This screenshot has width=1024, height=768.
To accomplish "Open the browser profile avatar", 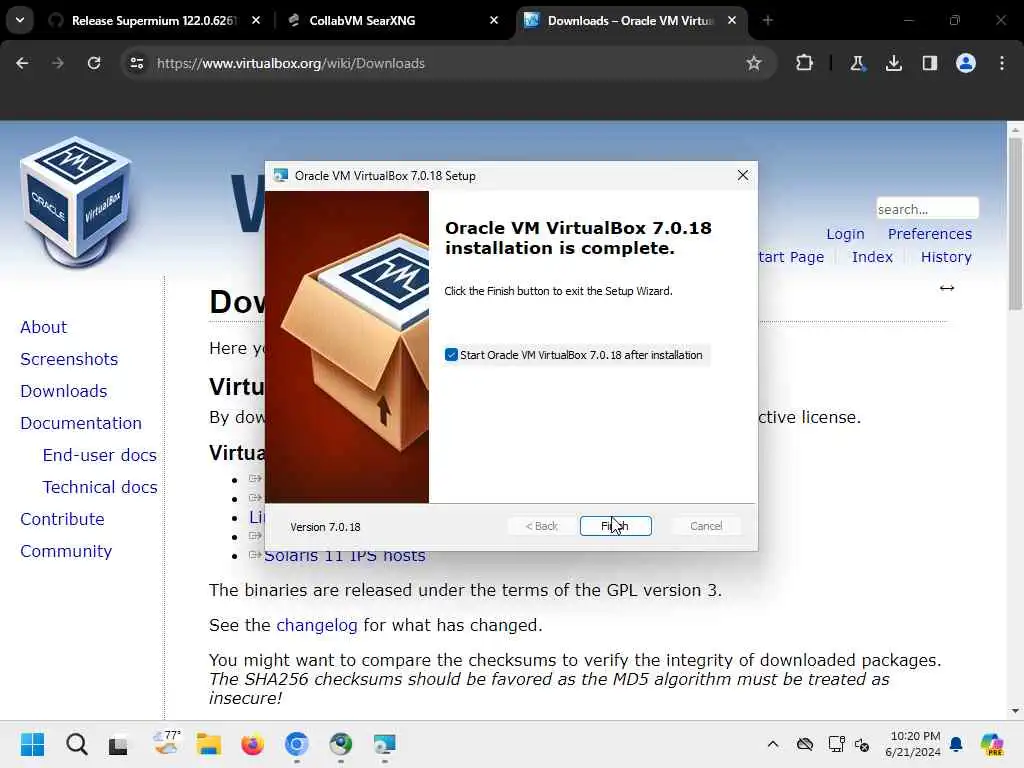I will [966, 63].
